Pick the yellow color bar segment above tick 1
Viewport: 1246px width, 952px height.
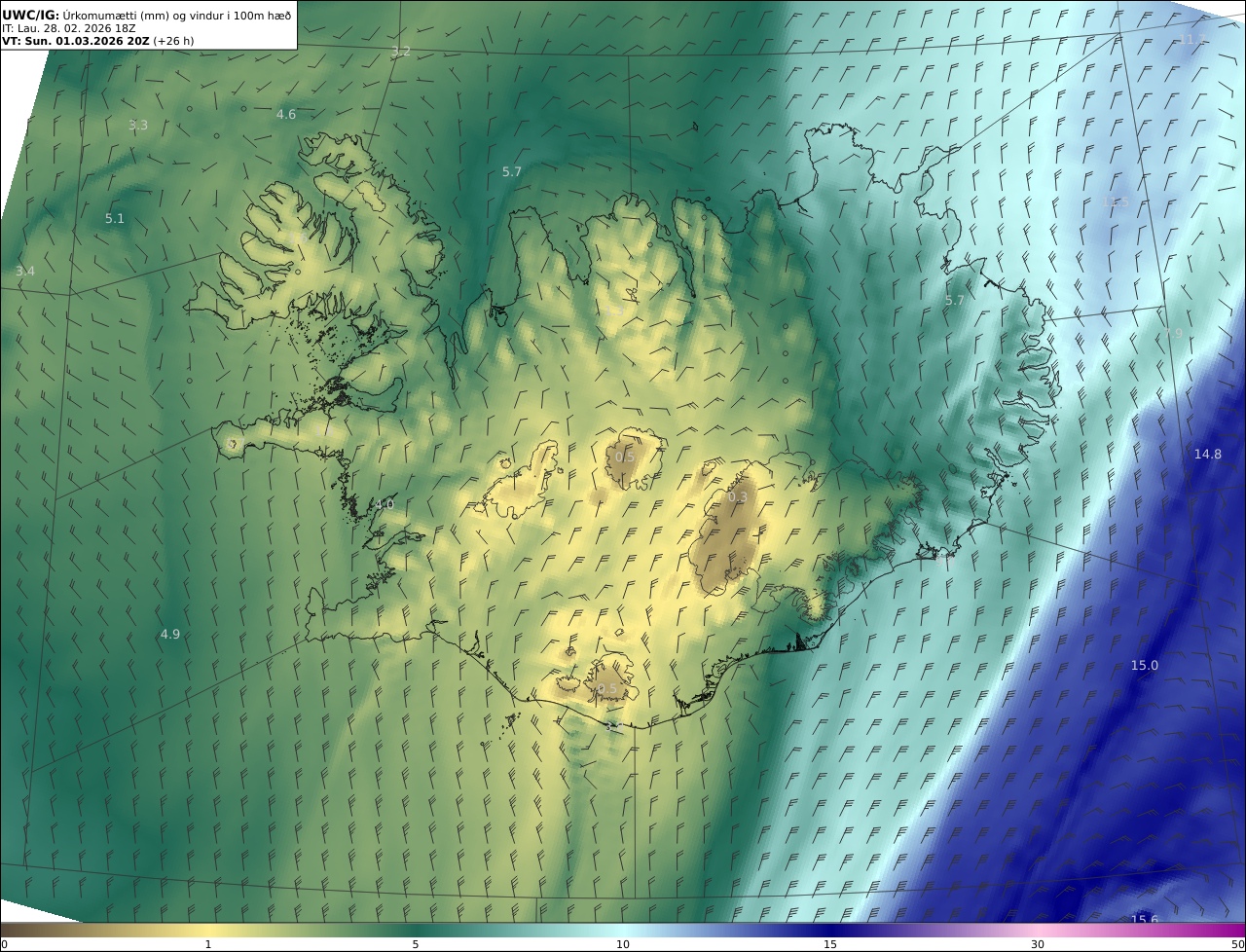tap(207, 930)
